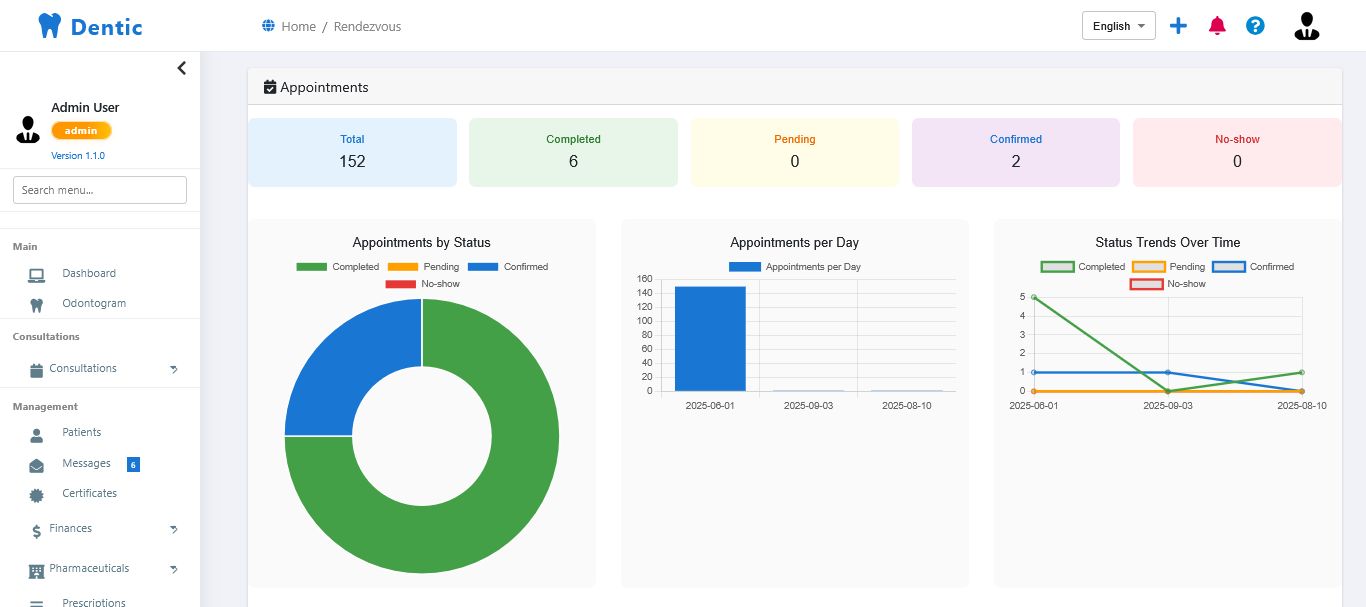Open Dashboard from the sidebar
Viewport: 1366px width, 607px height.
(89, 273)
